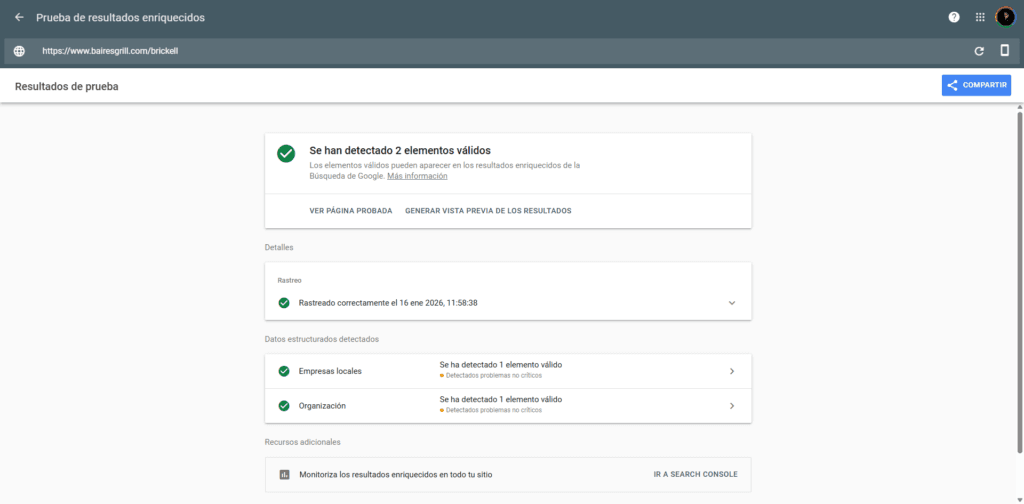
Task: Go to IR A SEARCH CONSOLE
Action: [x=695, y=474]
